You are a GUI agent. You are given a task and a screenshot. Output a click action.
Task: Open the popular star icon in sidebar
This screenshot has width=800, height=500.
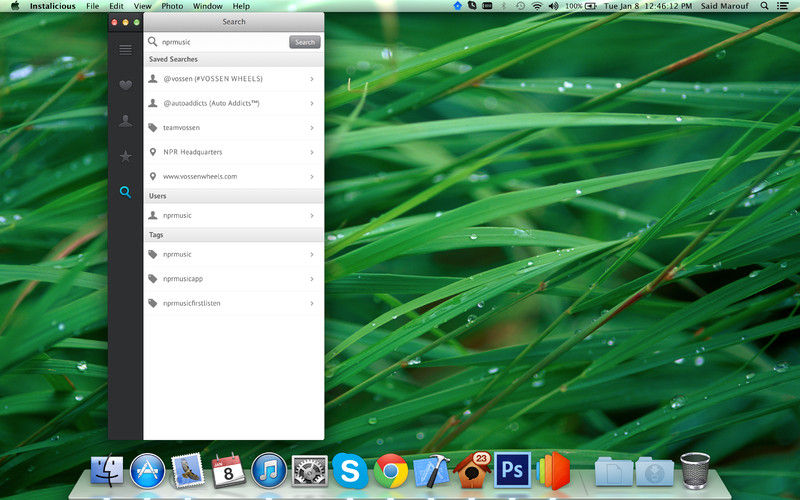(x=125, y=156)
